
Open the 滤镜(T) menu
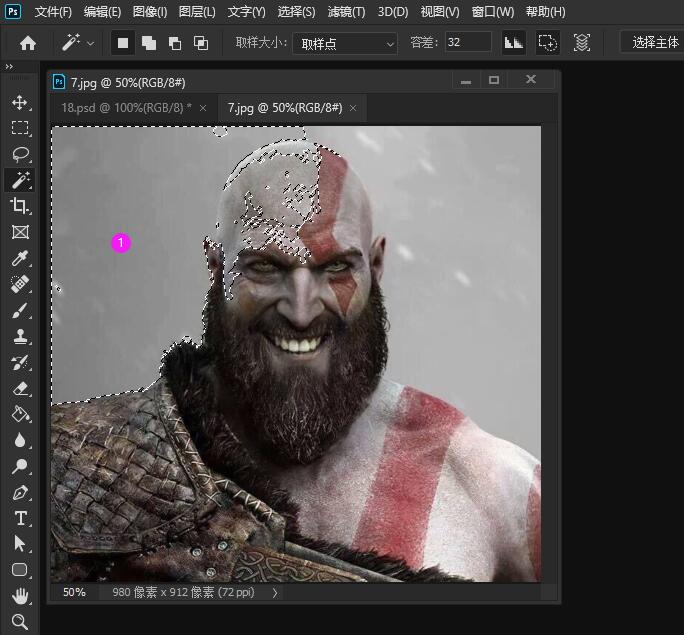(x=346, y=12)
